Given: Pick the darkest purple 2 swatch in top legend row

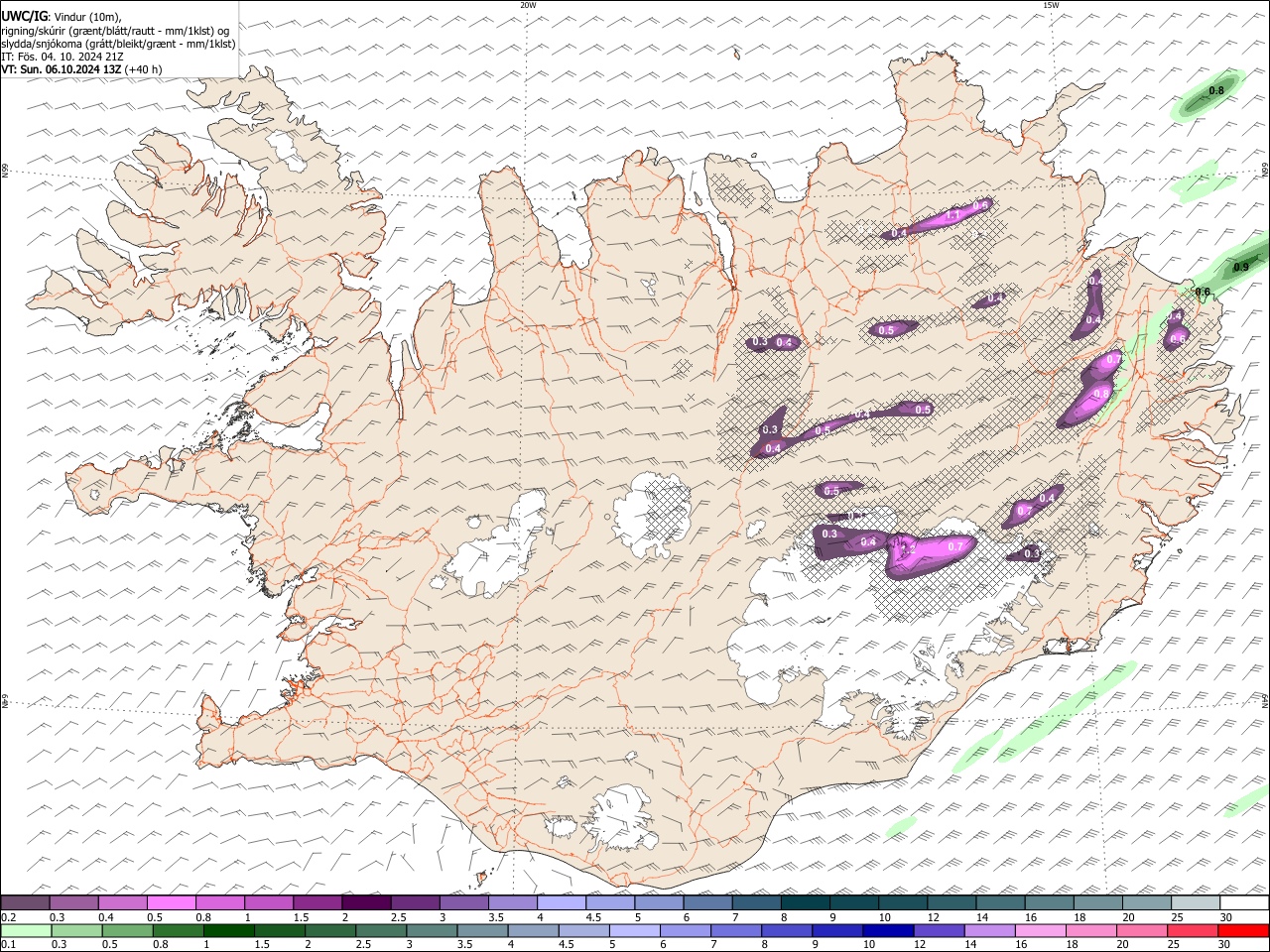Looking at the screenshot, I should 366,902.
